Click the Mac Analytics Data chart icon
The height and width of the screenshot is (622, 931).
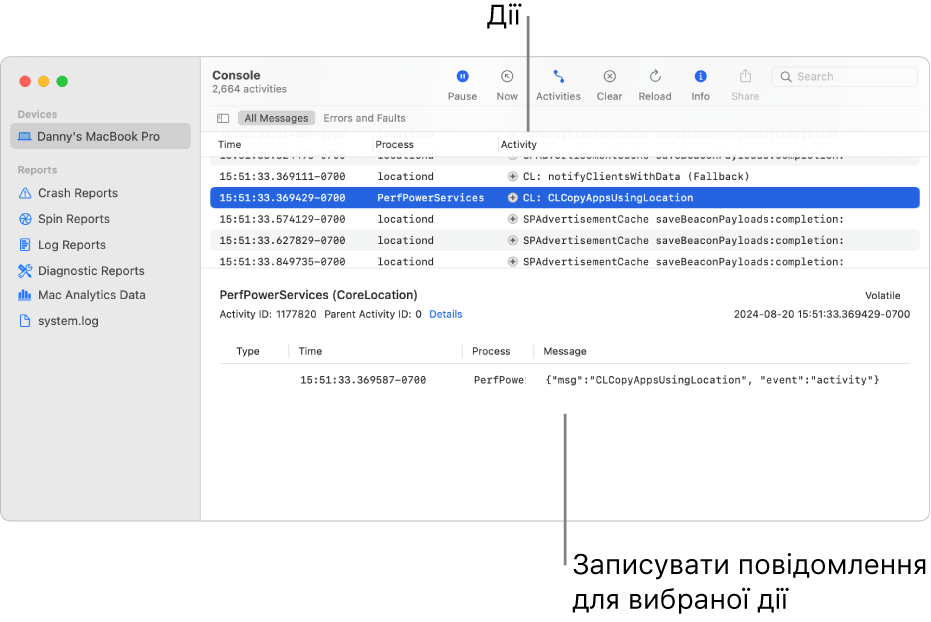25,295
